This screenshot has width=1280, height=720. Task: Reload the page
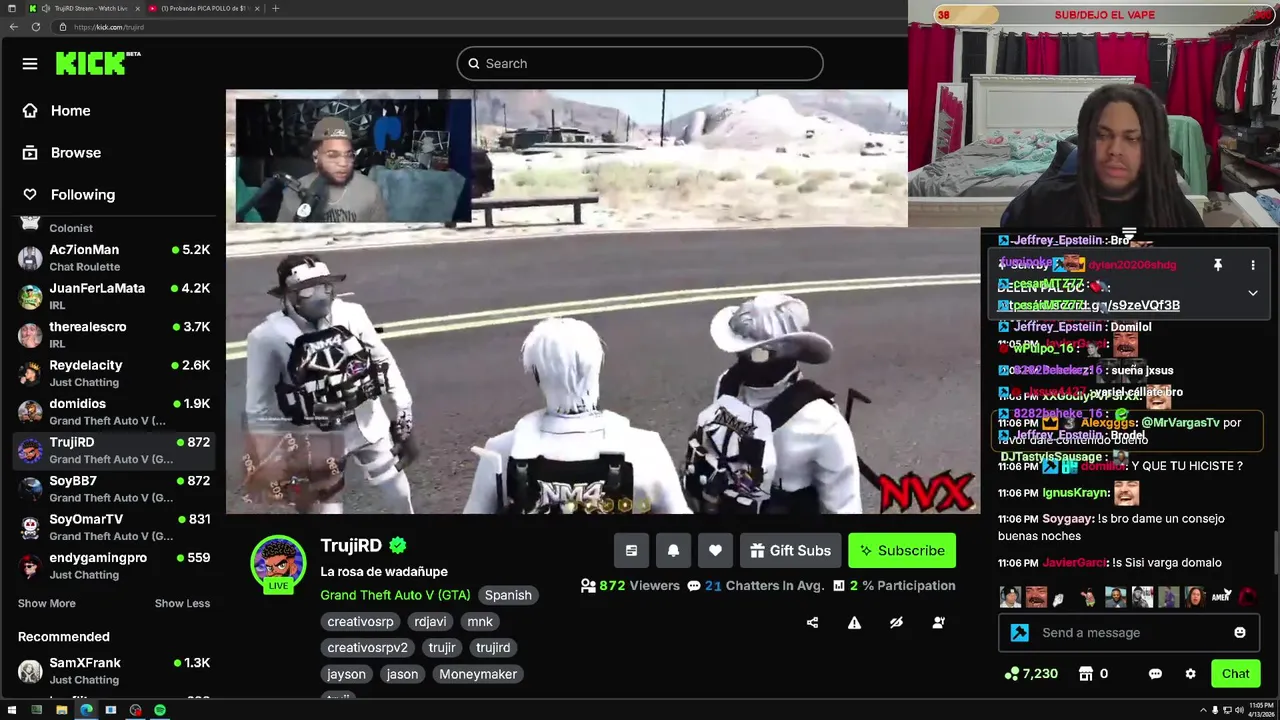click(x=36, y=27)
